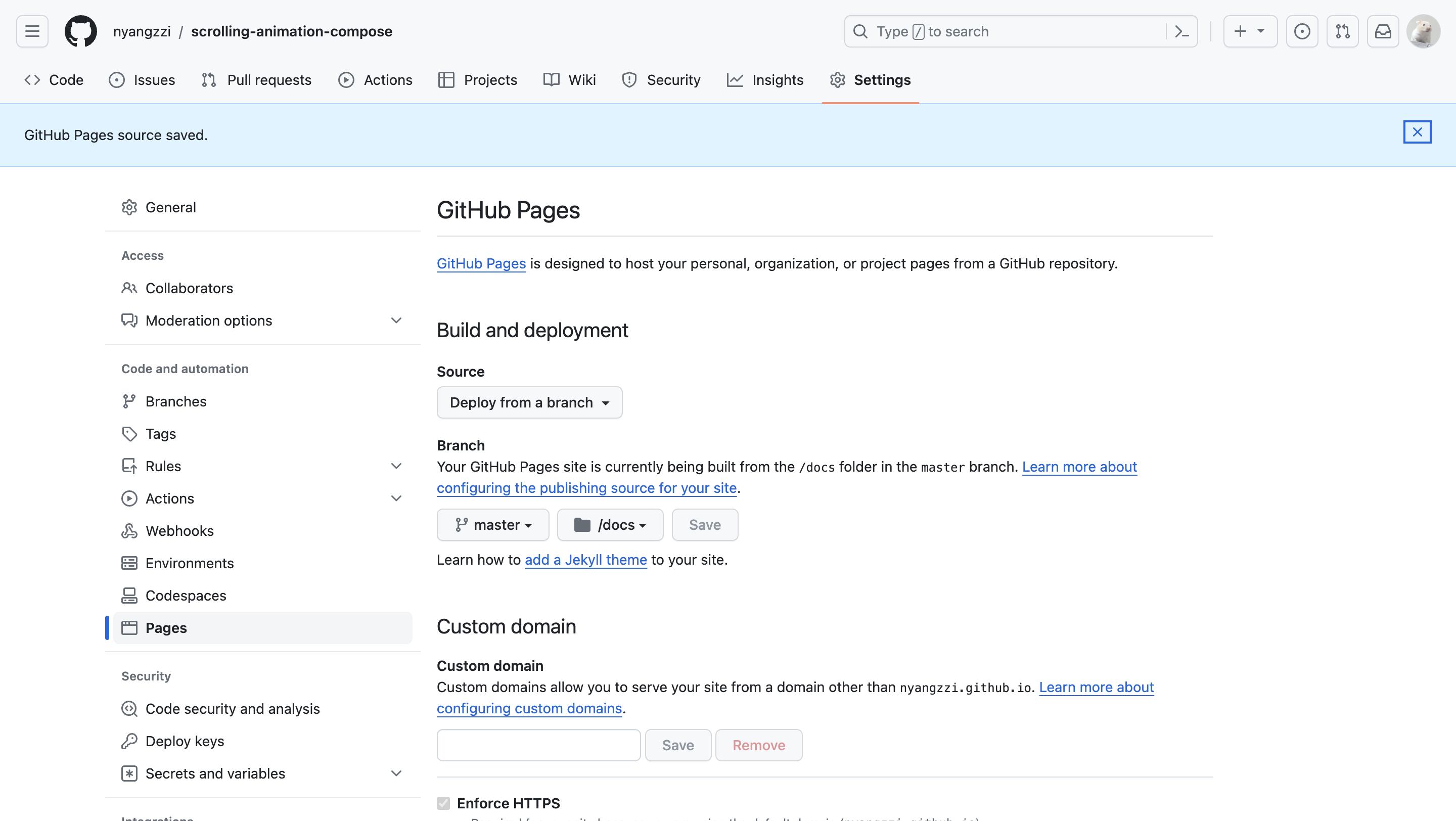Viewport: 1456px width, 821px height.
Task: Dismiss the 'GitHub Pages source saved' banner
Action: click(x=1417, y=132)
